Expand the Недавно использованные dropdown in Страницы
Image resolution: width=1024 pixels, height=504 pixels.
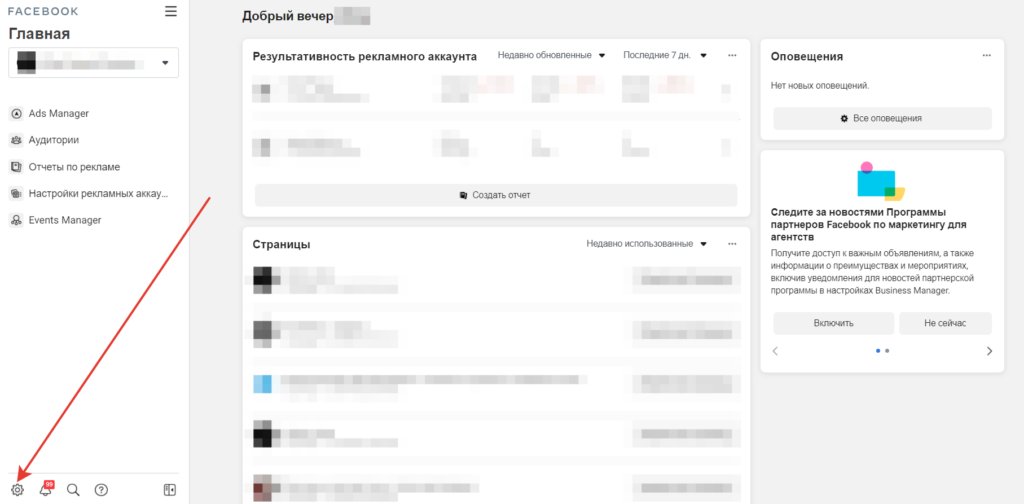click(647, 244)
